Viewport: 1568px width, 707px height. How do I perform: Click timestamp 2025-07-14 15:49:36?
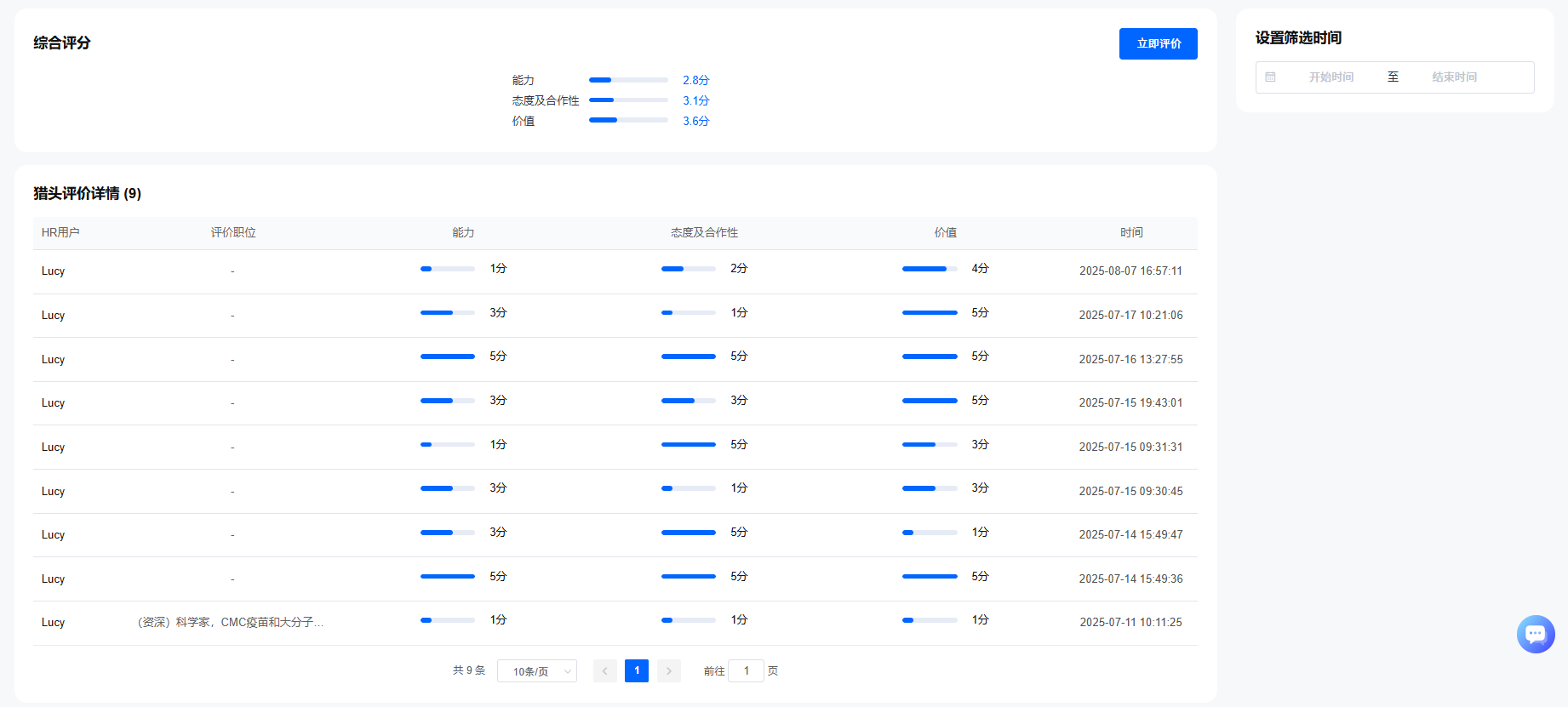click(x=1131, y=579)
